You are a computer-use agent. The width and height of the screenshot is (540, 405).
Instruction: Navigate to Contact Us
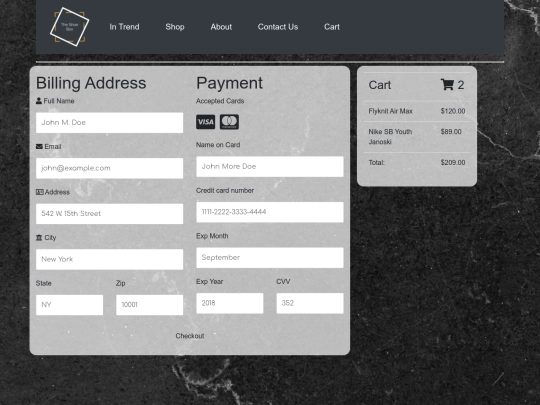click(278, 27)
